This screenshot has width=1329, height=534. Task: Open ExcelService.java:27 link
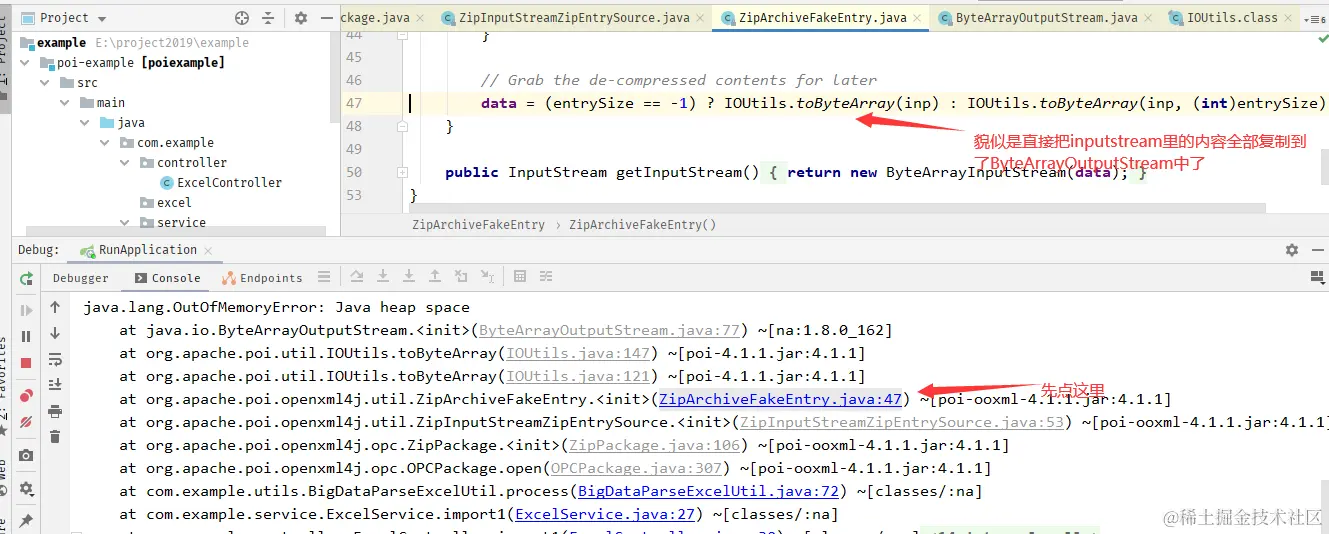[x=605, y=514]
